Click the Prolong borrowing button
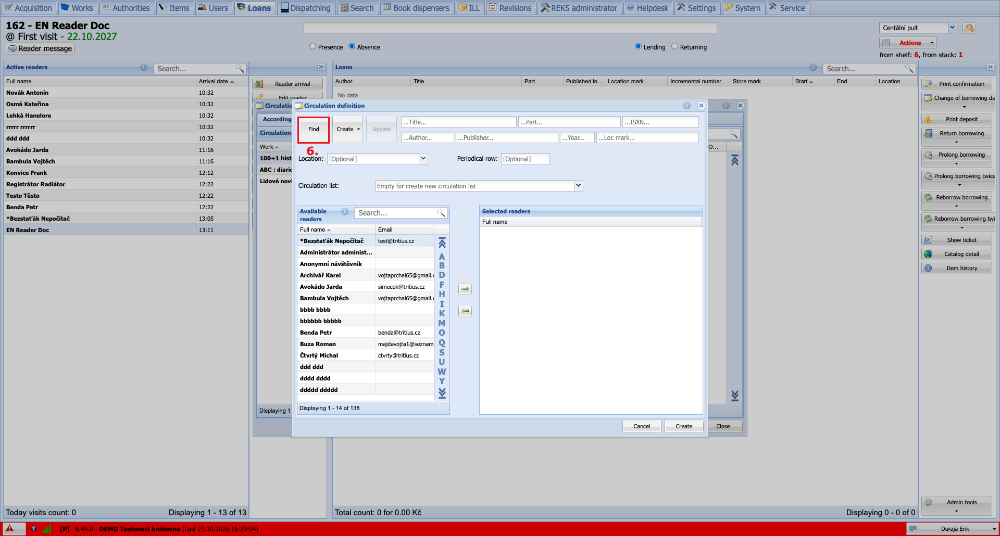Screen dimensions: 1000x536 coord(958,155)
